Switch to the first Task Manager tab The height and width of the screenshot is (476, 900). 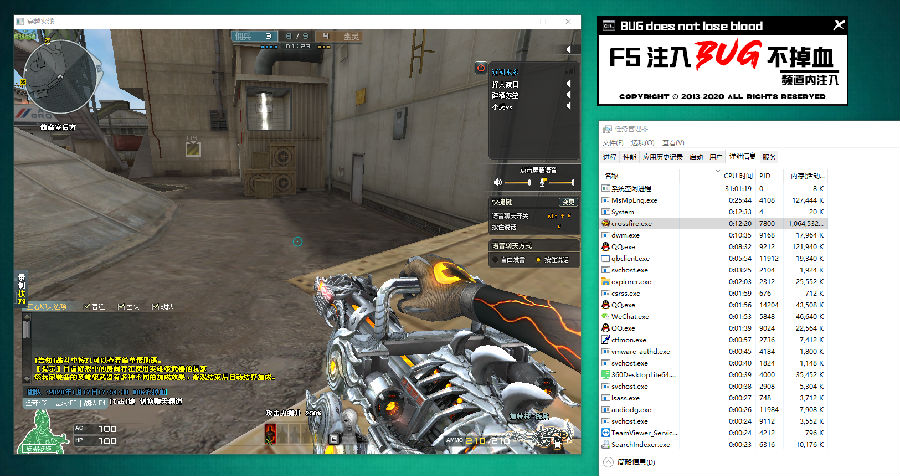point(609,157)
